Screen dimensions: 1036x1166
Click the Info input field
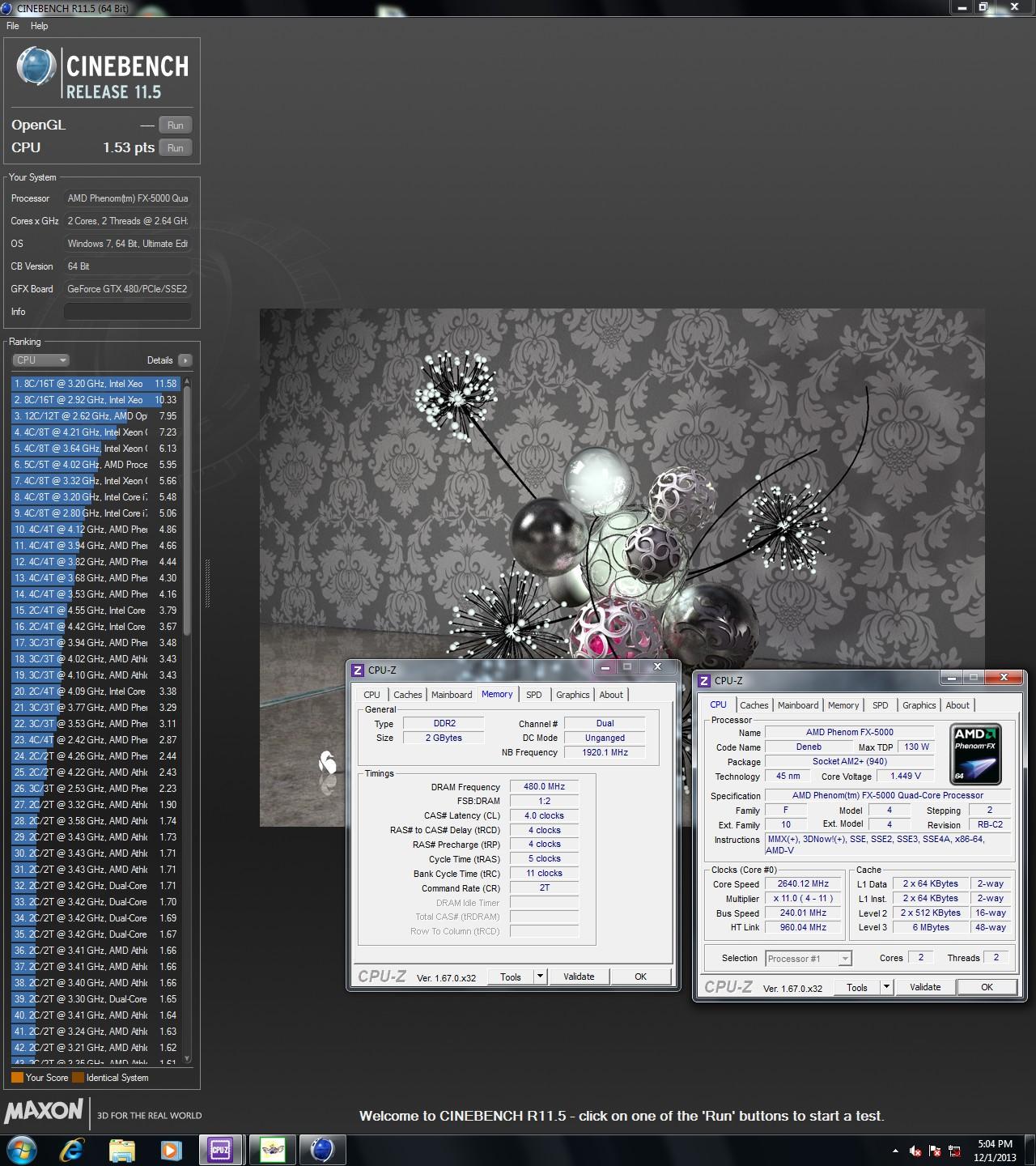[128, 312]
